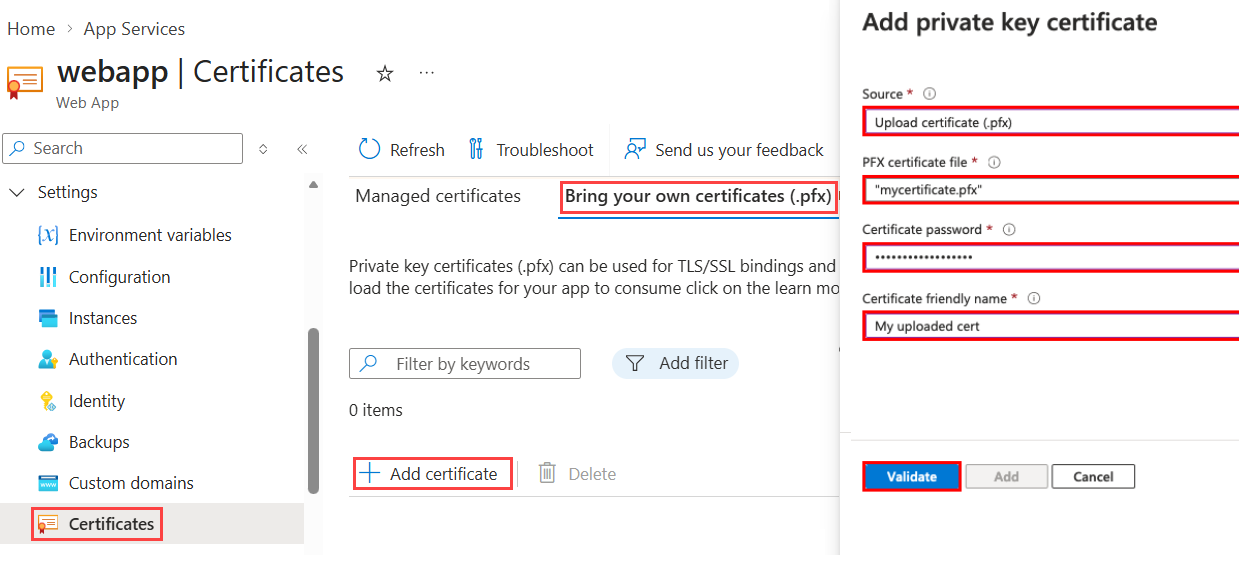The height and width of the screenshot is (565, 1239).
Task: Click the Certificate password field
Action: pos(1050,257)
